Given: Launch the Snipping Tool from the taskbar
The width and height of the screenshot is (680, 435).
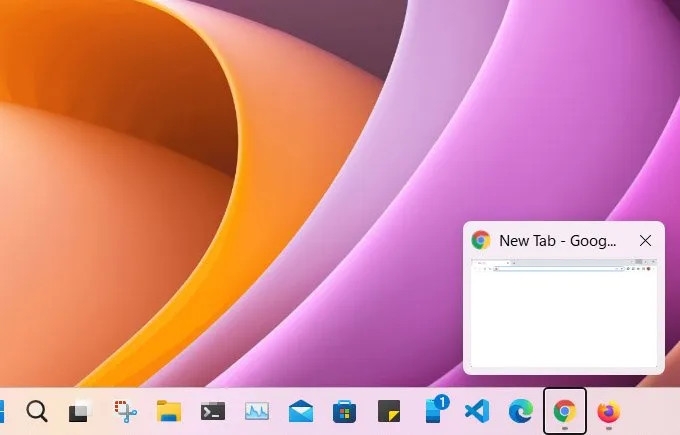Looking at the screenshot, I should (x=125, y=411).
